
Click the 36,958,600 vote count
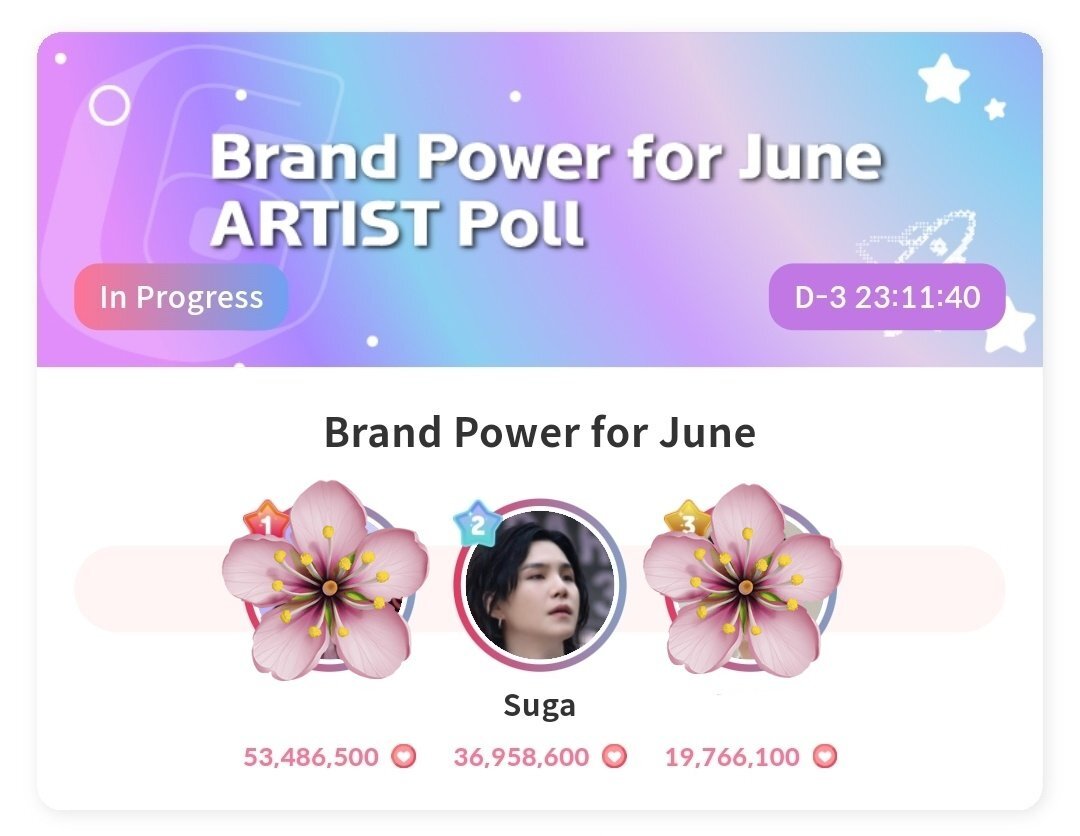(x=521, y=757)
